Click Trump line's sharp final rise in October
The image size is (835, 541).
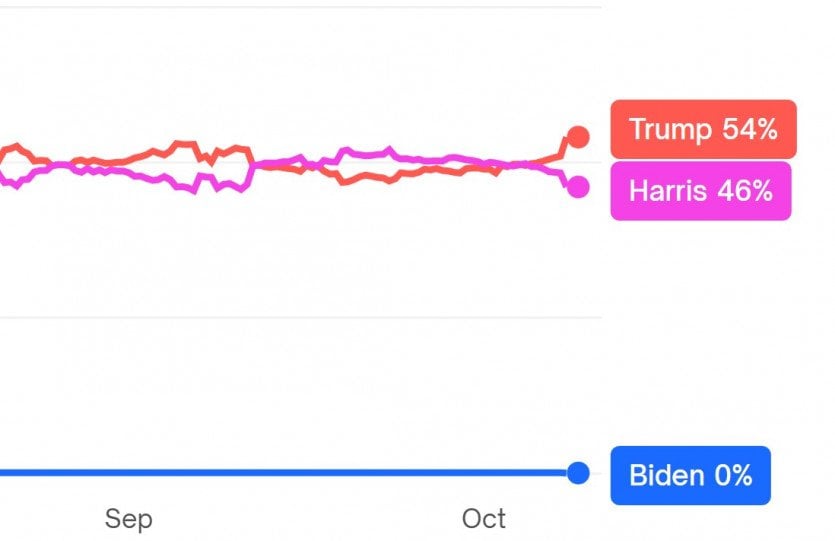click(562, 146)
